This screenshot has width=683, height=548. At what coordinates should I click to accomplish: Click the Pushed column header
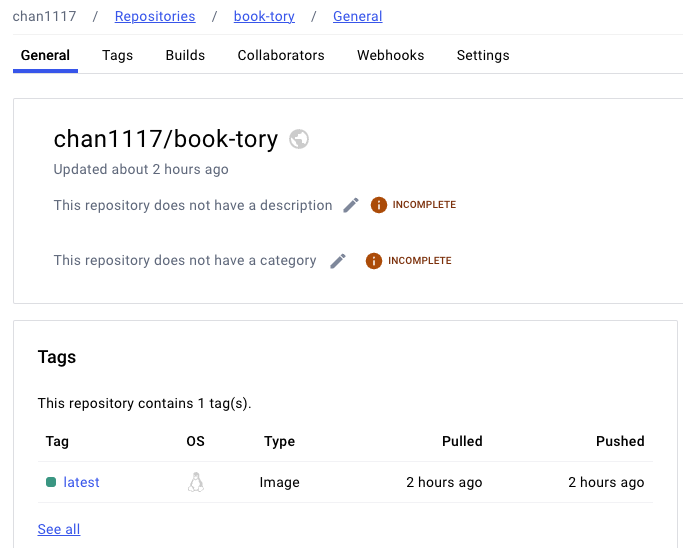pos(620,441)
